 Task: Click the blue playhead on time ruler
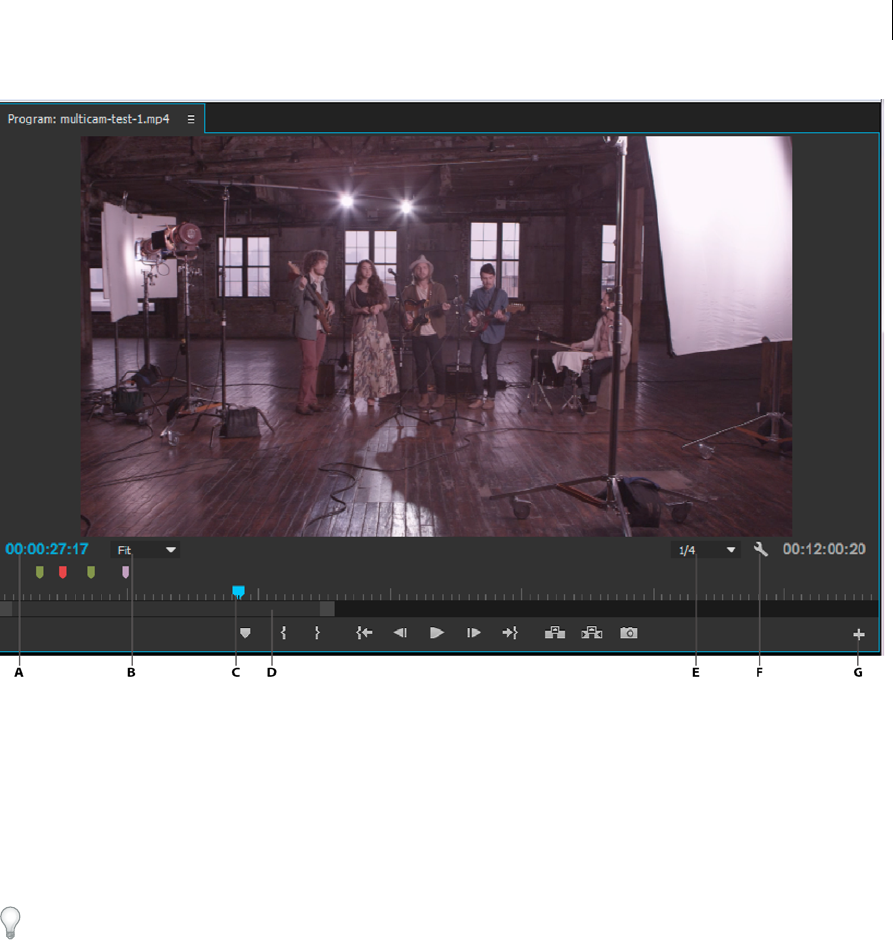pos(239,592)
